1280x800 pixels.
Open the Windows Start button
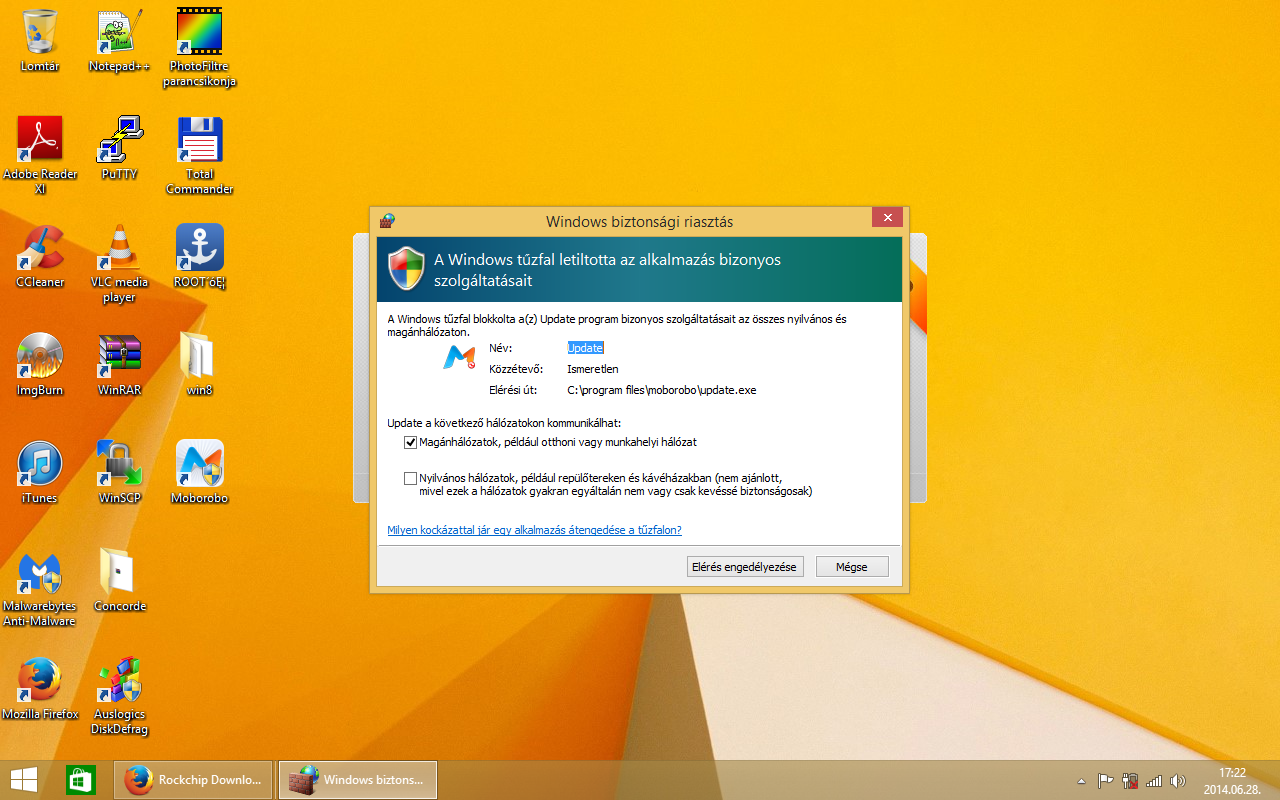[24, 780]
